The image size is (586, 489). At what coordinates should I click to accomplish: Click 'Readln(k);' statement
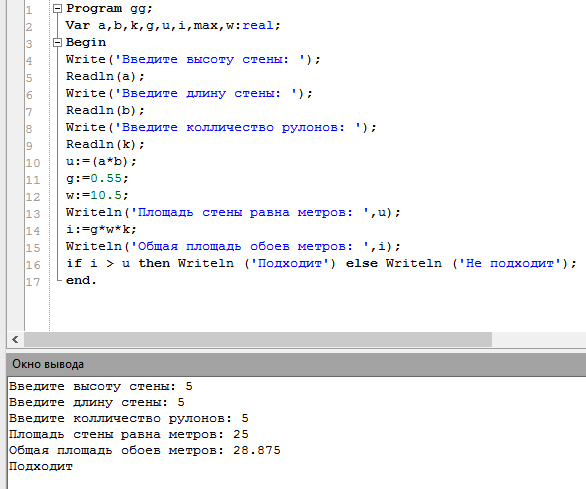[105, 144]
